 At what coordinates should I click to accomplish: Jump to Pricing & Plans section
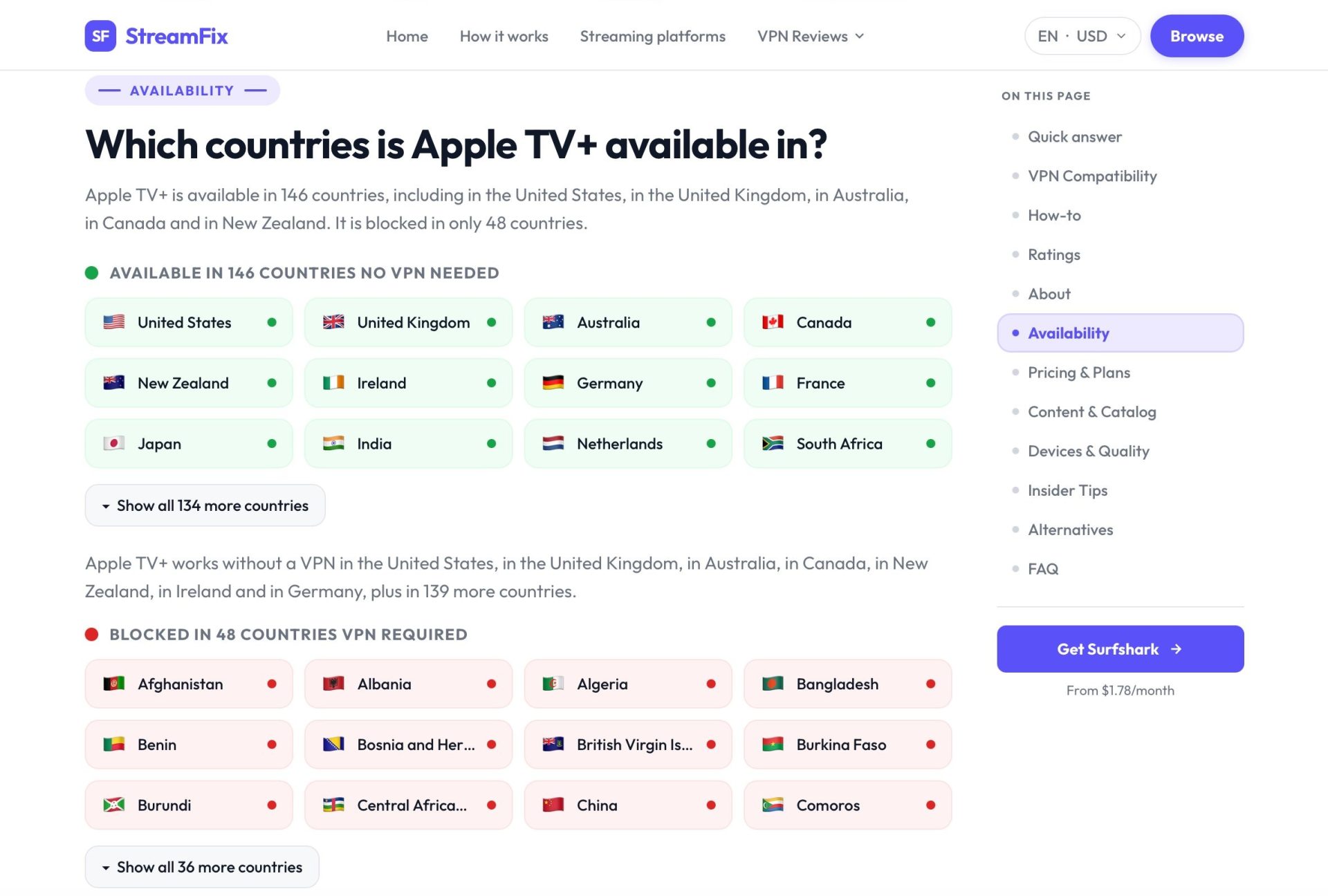point(1078,373)
